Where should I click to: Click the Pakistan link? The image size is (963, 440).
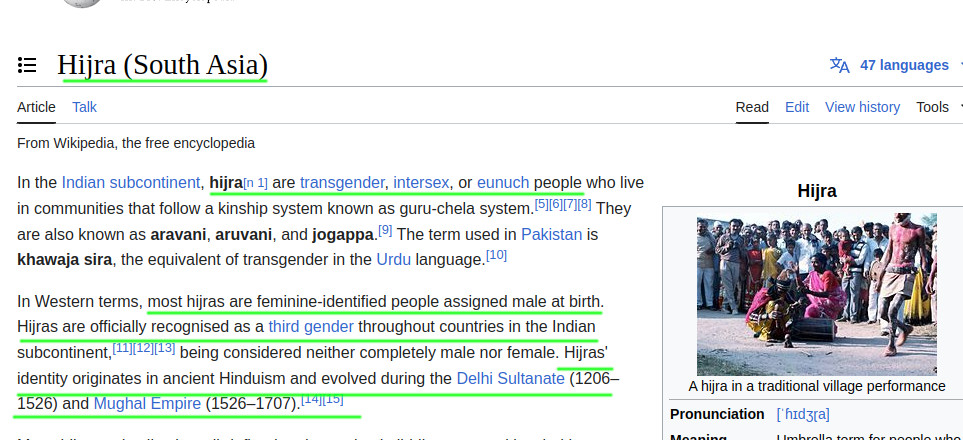[552, 234]
